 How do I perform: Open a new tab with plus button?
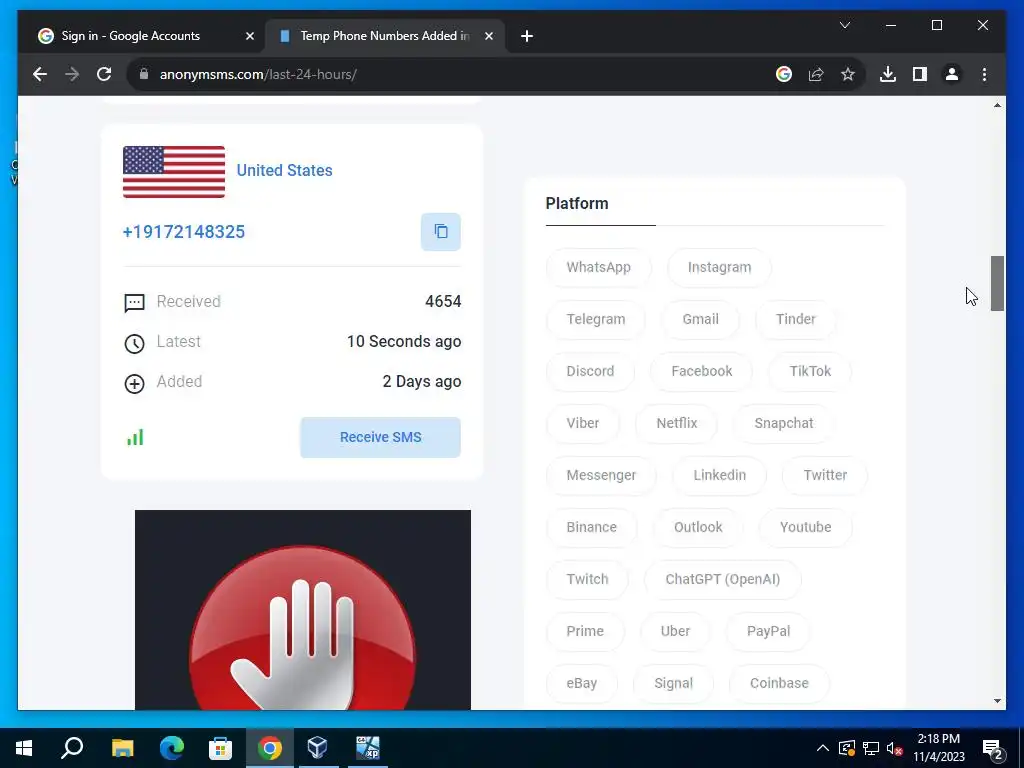coord(527,36)
